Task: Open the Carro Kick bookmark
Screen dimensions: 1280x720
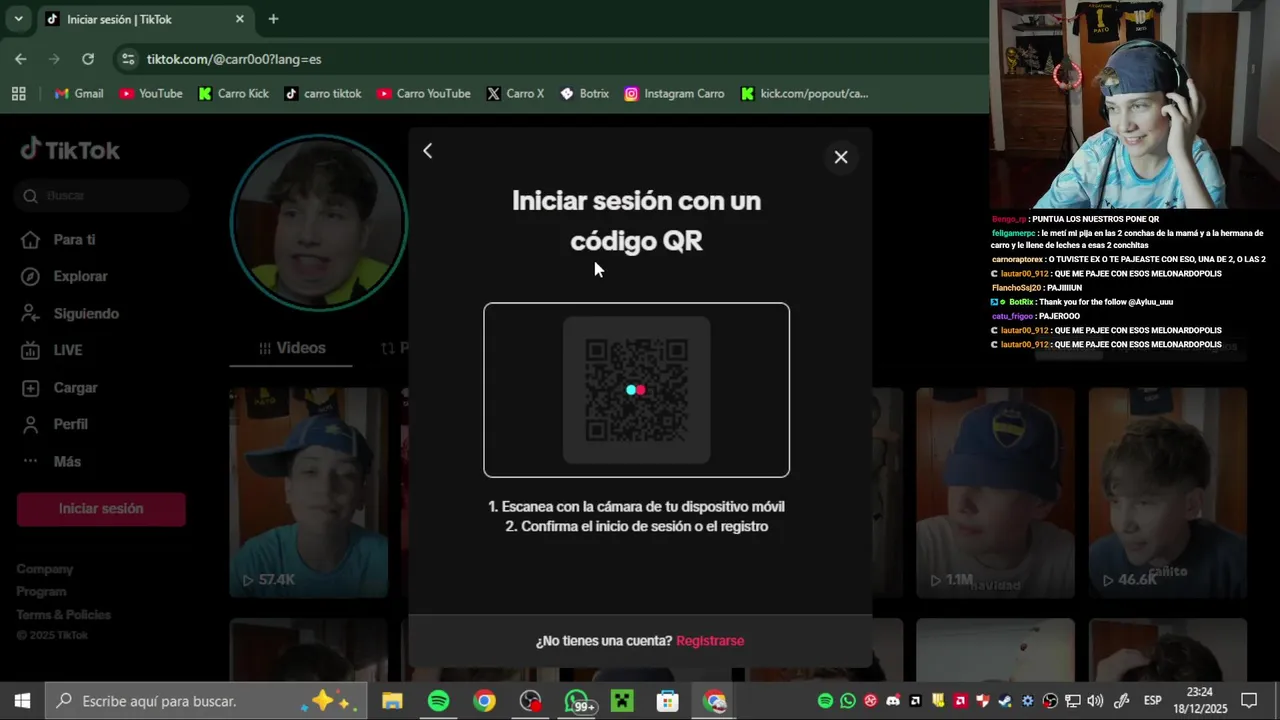Action: click(233, 93)
